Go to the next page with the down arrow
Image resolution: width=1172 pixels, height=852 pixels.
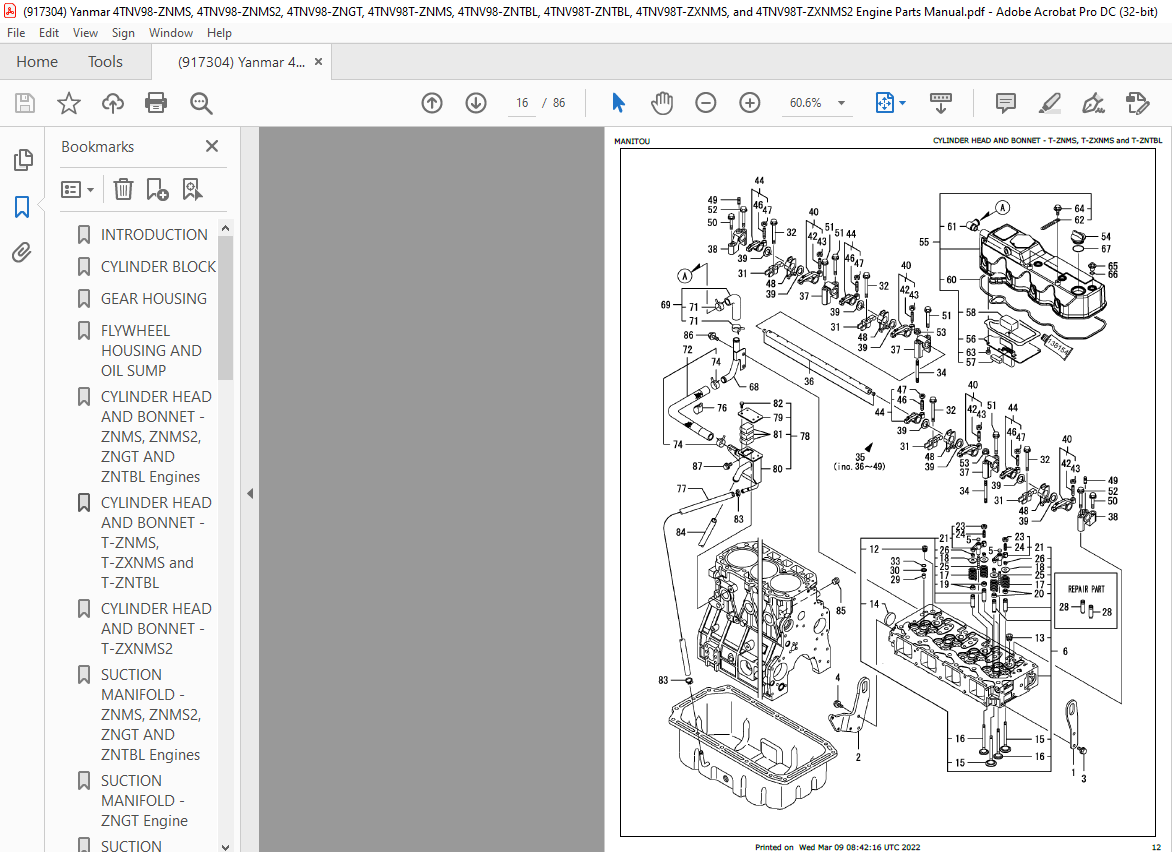(x=476, y=103)
